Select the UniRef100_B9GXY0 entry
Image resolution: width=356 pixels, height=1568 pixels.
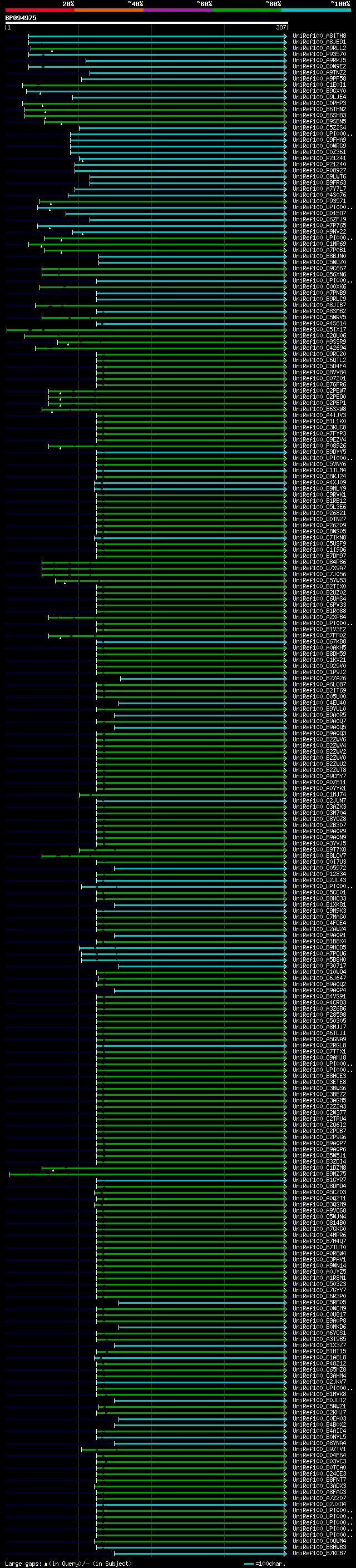point(319,91)
